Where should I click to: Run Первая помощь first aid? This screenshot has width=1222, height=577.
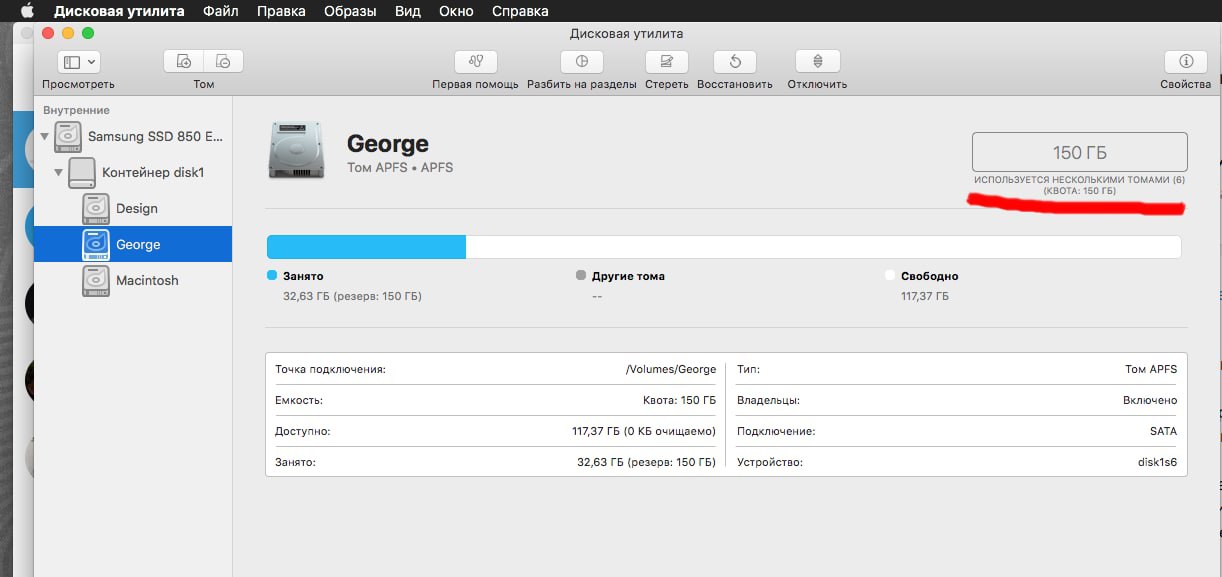[x=475, y=61]
